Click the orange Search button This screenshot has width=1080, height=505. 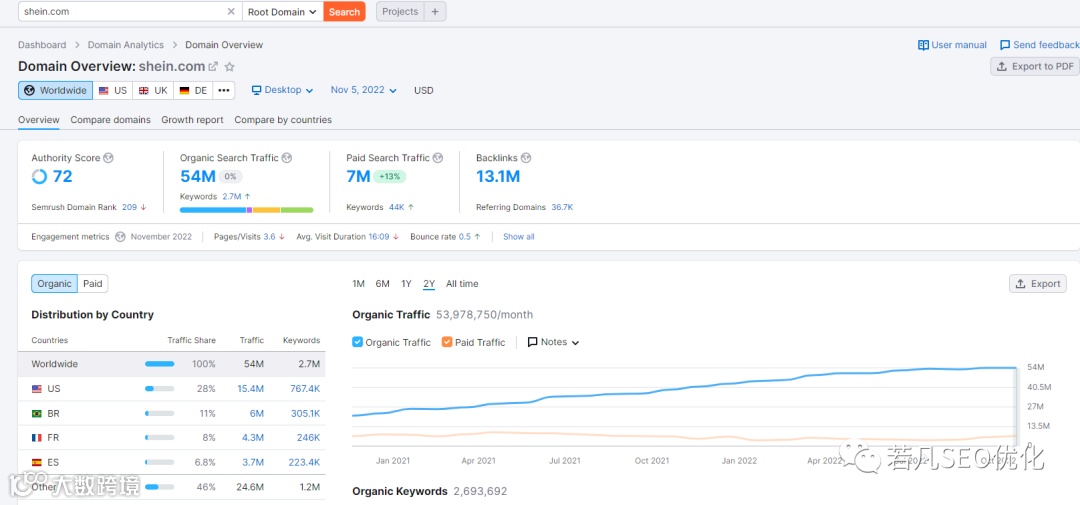coord(344,12)
